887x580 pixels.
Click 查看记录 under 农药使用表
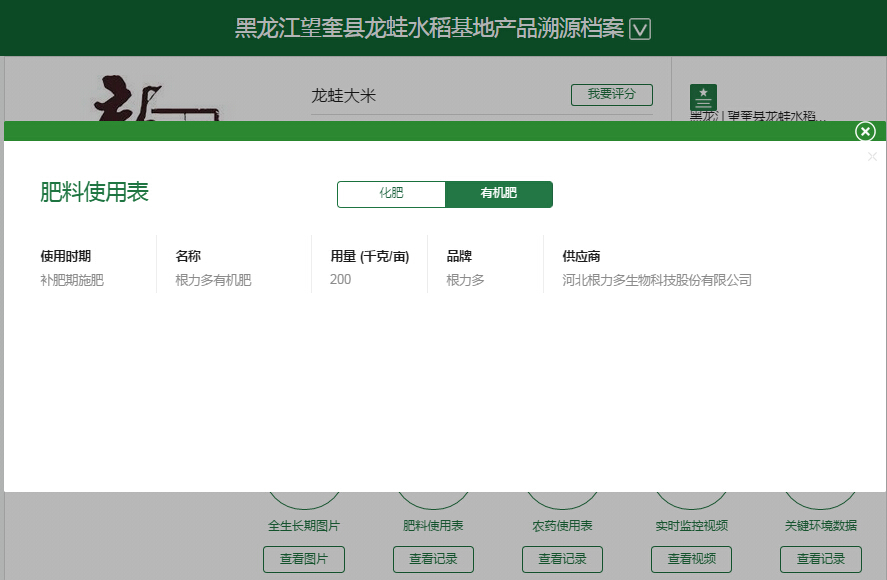tap(562, 559)
